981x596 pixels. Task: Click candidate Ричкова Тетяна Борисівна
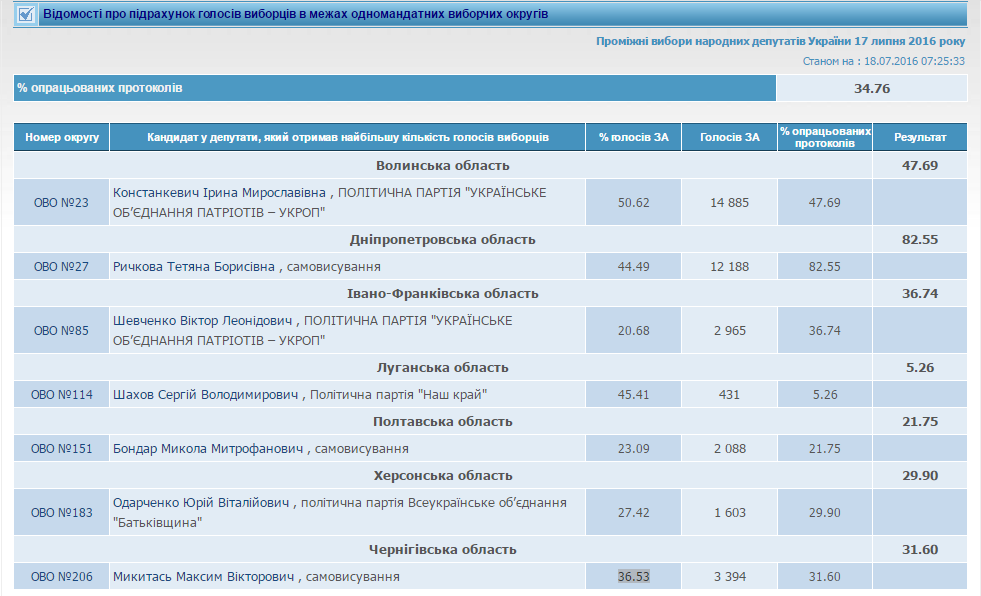tap(194, 266)
